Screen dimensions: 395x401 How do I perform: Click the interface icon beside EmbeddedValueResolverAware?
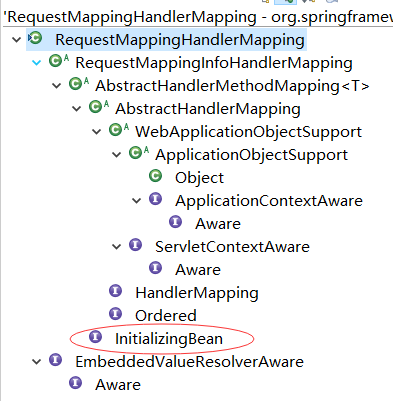(55, 360)
